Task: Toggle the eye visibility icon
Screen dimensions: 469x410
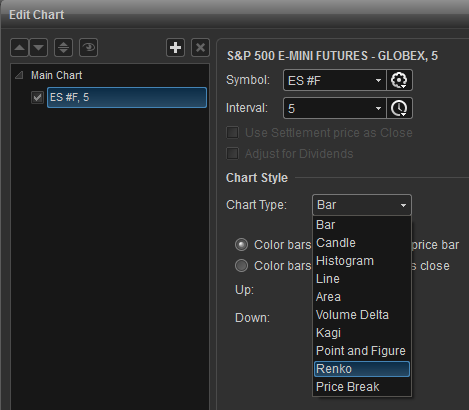Action: point(88,48)
